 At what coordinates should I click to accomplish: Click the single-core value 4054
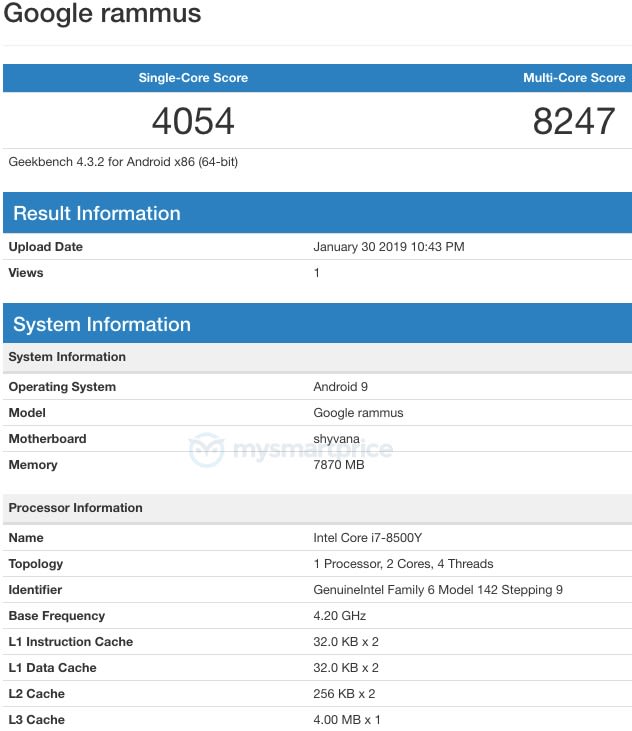(x=193, y=121)
